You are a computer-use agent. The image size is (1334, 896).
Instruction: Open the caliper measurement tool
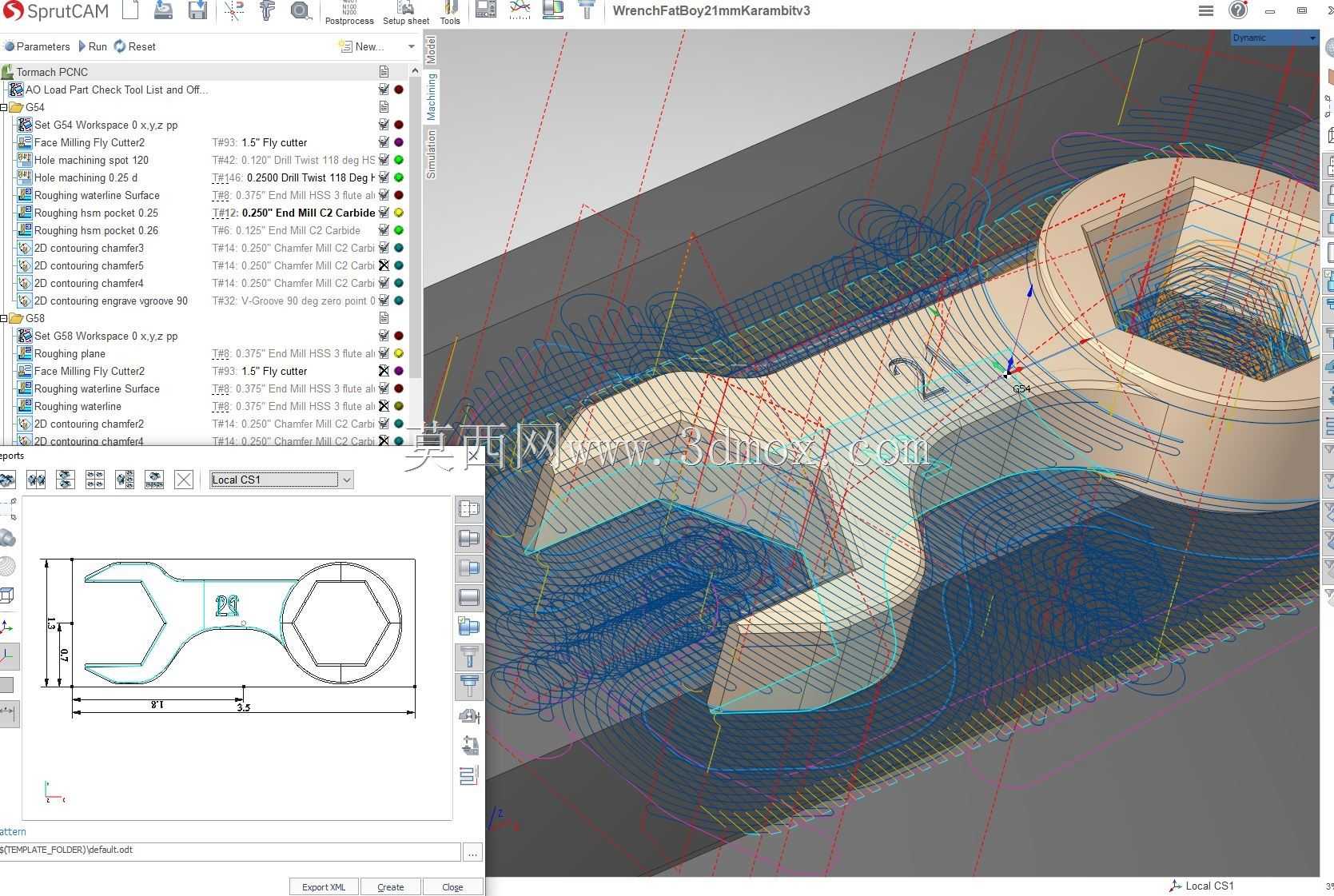point(267,10)
